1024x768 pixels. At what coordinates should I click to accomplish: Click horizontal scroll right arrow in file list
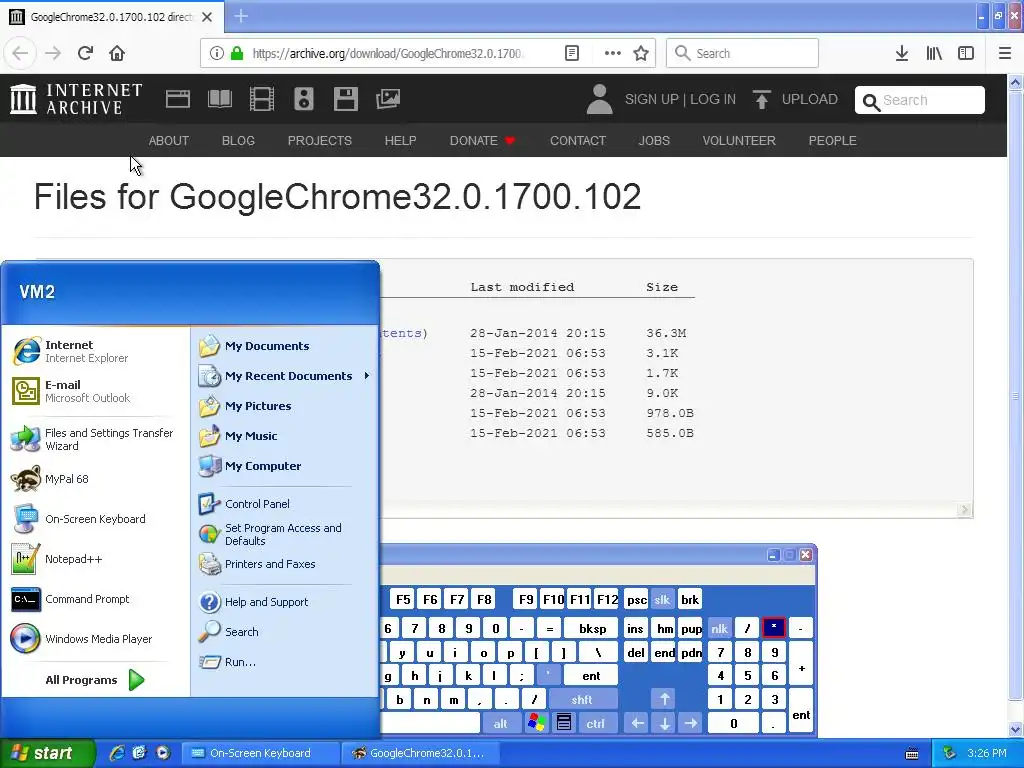[965, 510]
